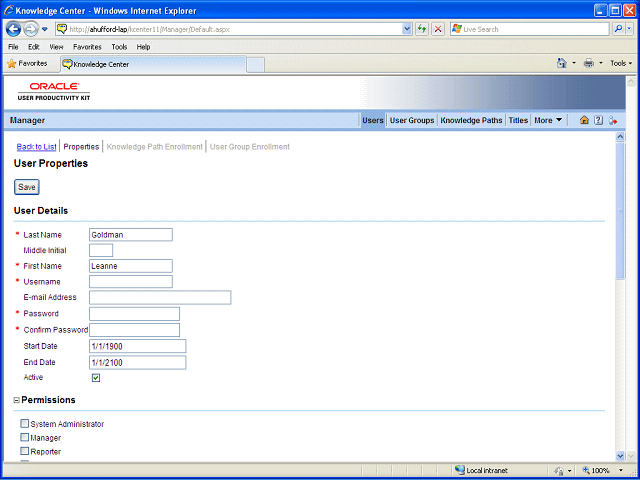Open the Help menu

click(x=143, y=47)
